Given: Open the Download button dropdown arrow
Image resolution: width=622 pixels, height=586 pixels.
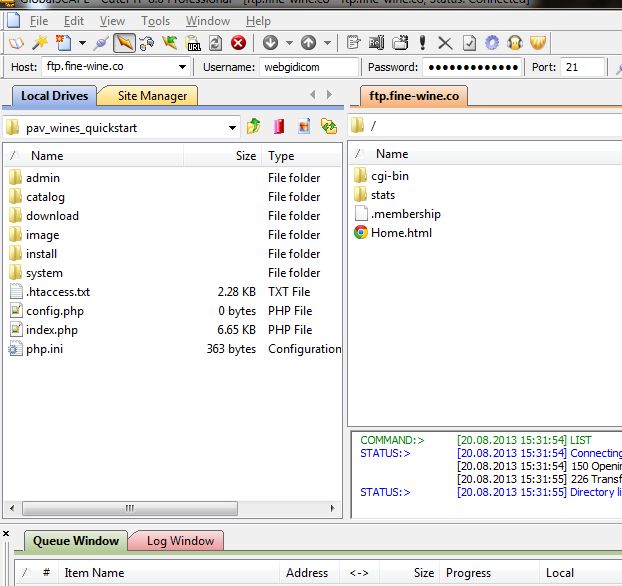Looking at the screenshot, I should (x=289, y=43).
